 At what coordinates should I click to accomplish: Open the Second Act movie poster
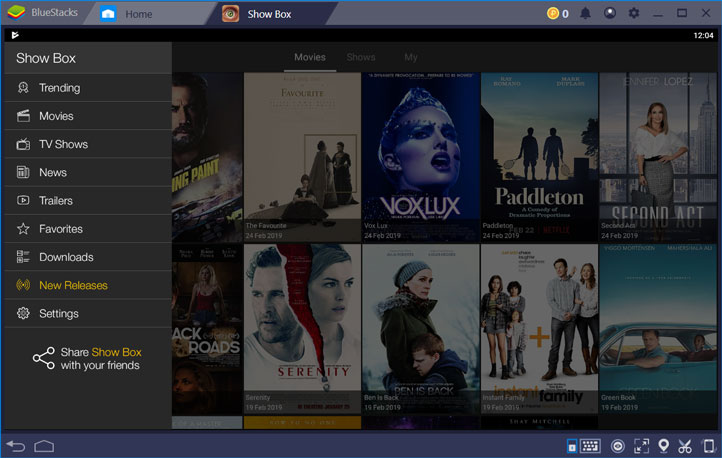pyautogui.click(x=658, y=157)
